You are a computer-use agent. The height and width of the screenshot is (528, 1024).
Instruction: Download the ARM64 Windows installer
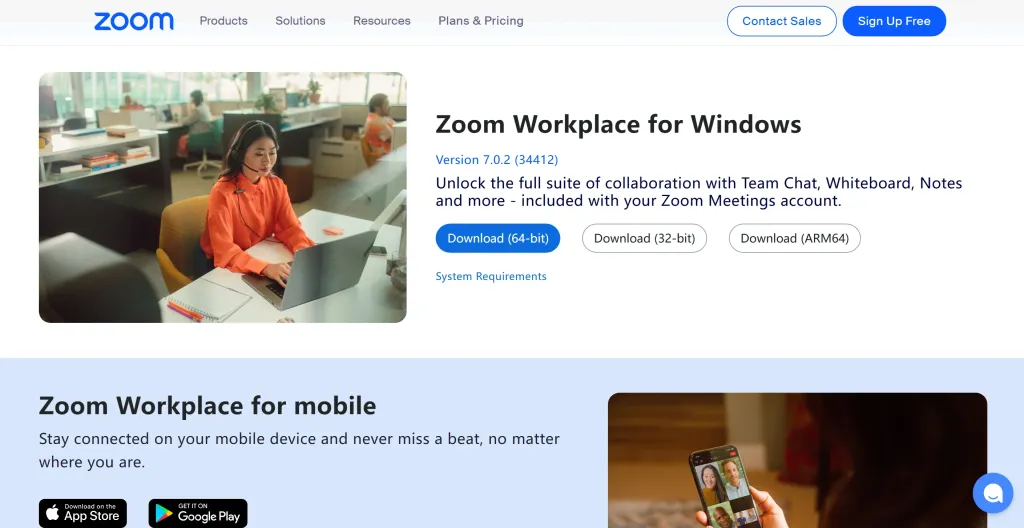point(795,239)
